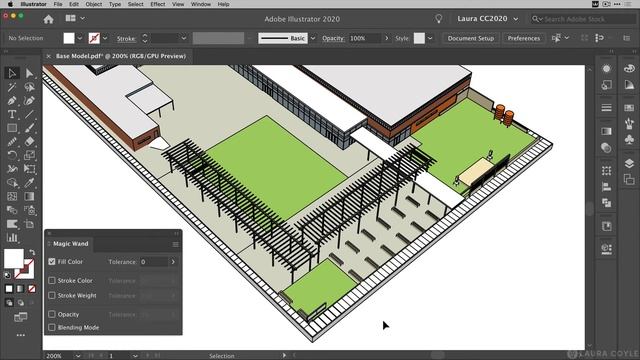Select the Paintbrush tool
The height and width of the screenshot is (360, 640).
29,128
